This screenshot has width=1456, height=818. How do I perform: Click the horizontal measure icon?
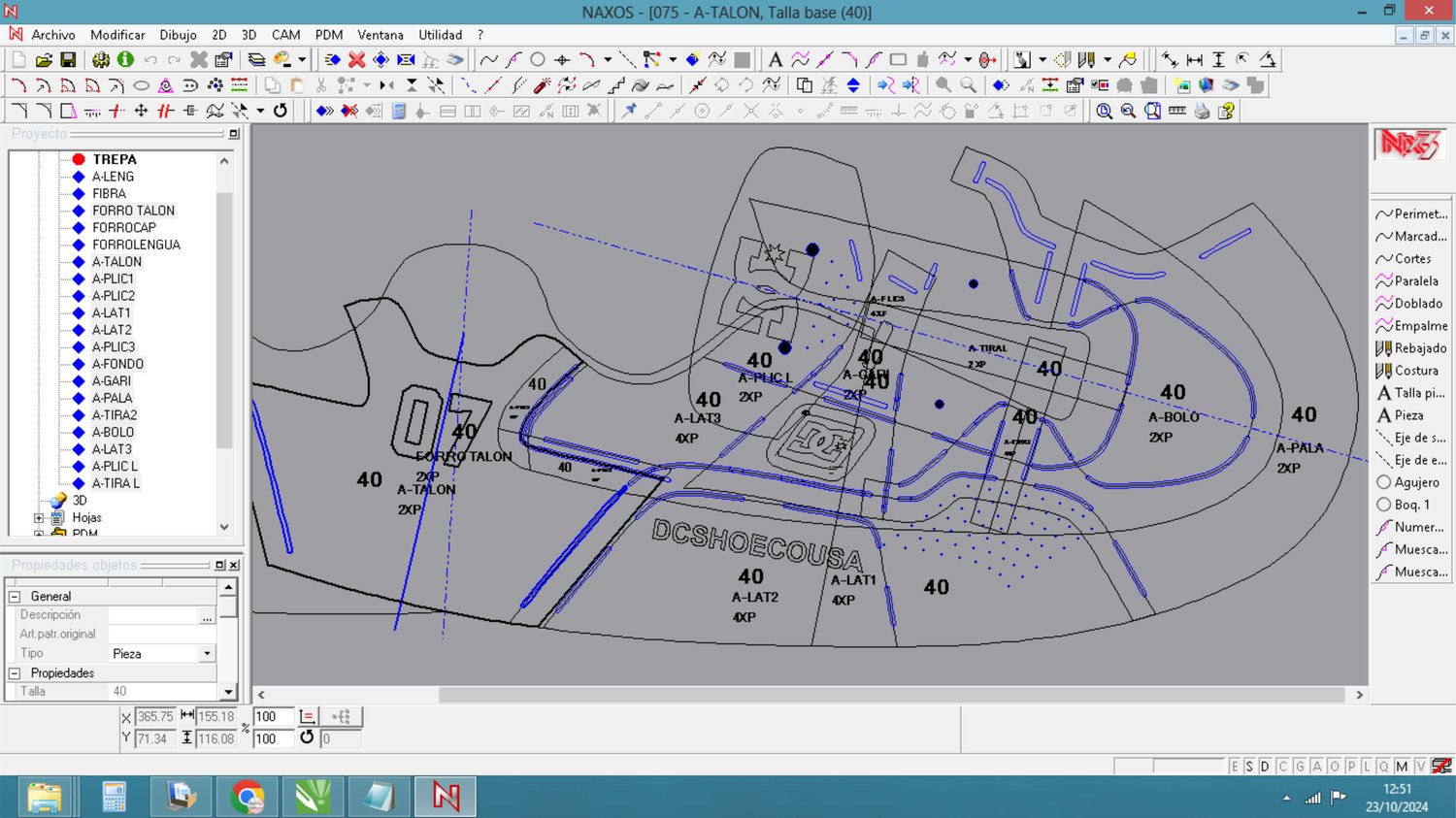click(1194, 60)
